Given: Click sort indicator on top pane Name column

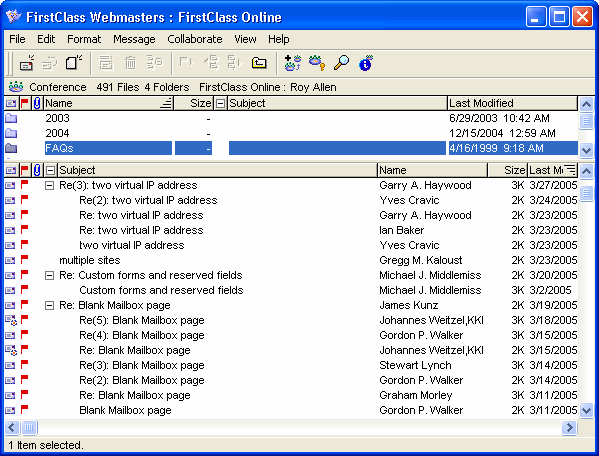Looking at the screenshot, I should (166, 103).
